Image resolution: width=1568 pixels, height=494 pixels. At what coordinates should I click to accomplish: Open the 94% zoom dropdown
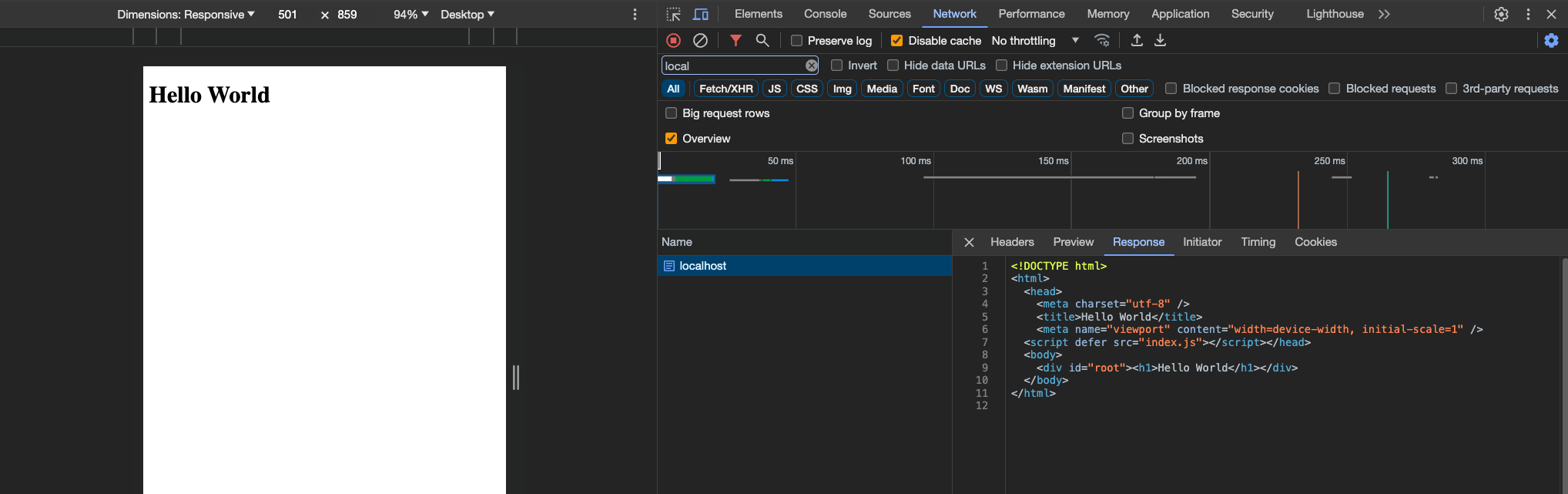(x=410, y=14)
